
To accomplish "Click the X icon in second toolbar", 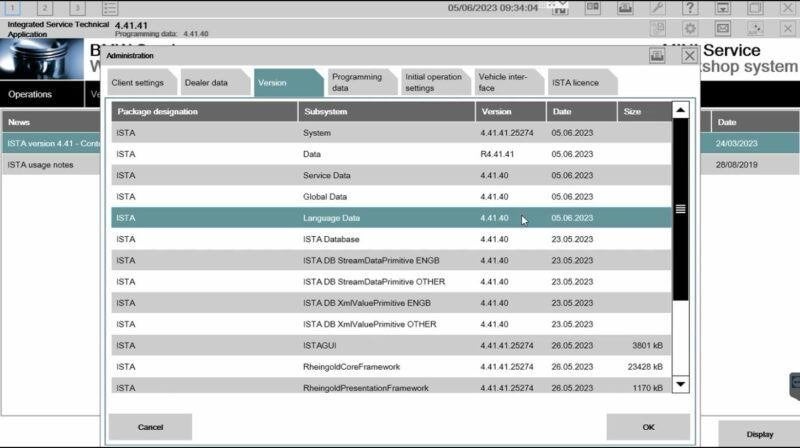I will coord(788,29).
